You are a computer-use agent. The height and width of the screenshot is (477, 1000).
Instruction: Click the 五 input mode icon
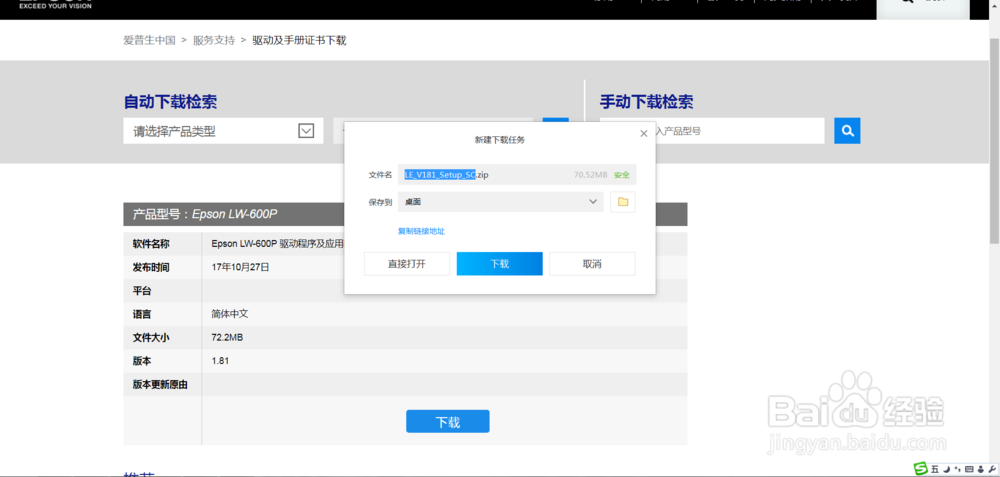pos(935,469)
